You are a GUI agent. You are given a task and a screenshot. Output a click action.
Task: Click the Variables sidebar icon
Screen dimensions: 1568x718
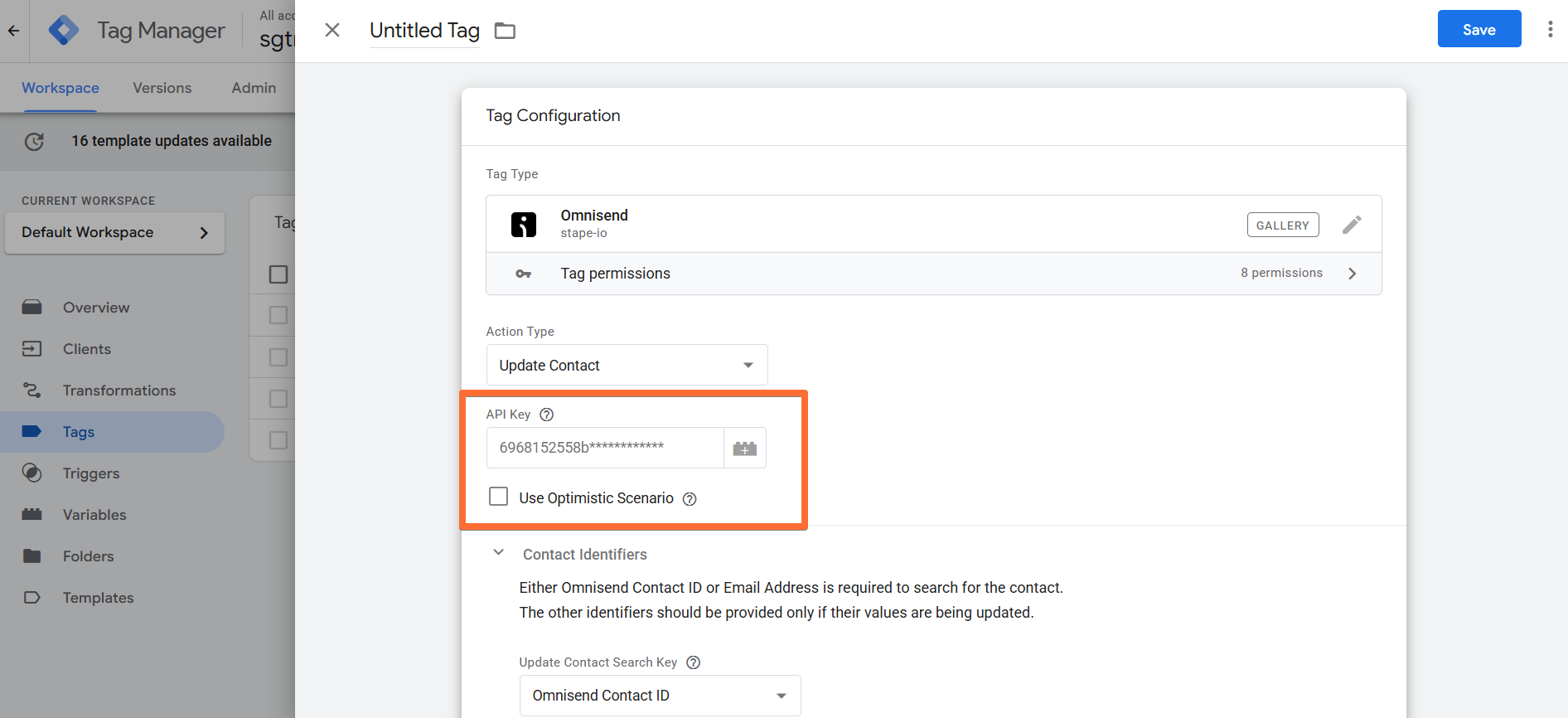[x=32, y=515]
